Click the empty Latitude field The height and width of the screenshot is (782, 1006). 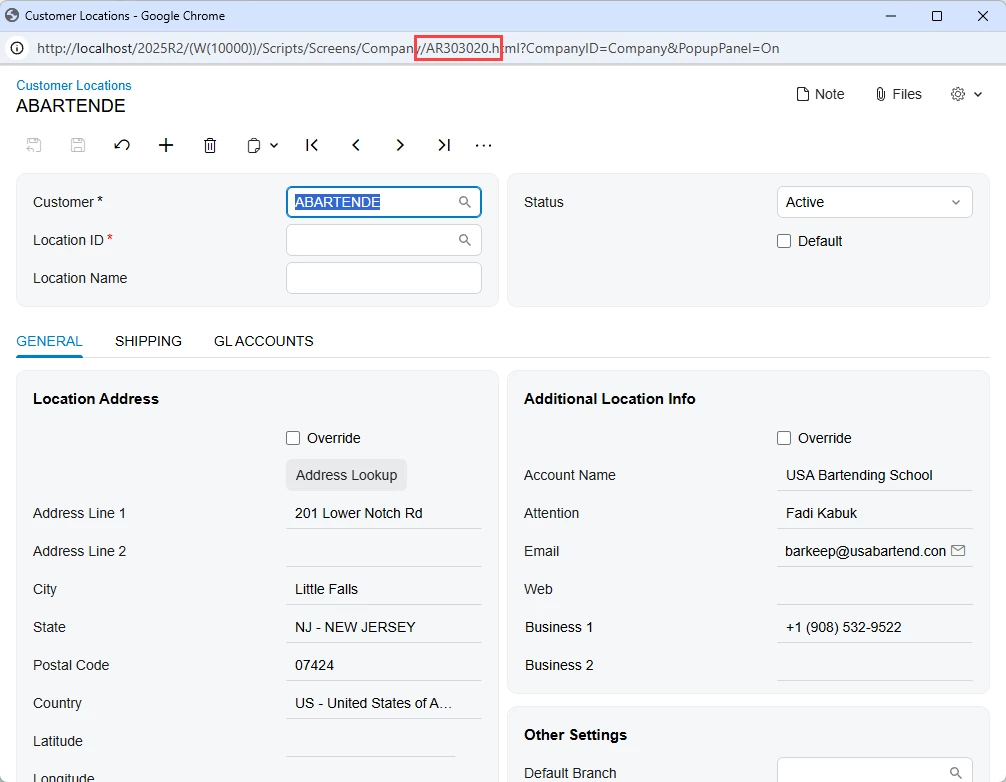(x=371, y=741)
